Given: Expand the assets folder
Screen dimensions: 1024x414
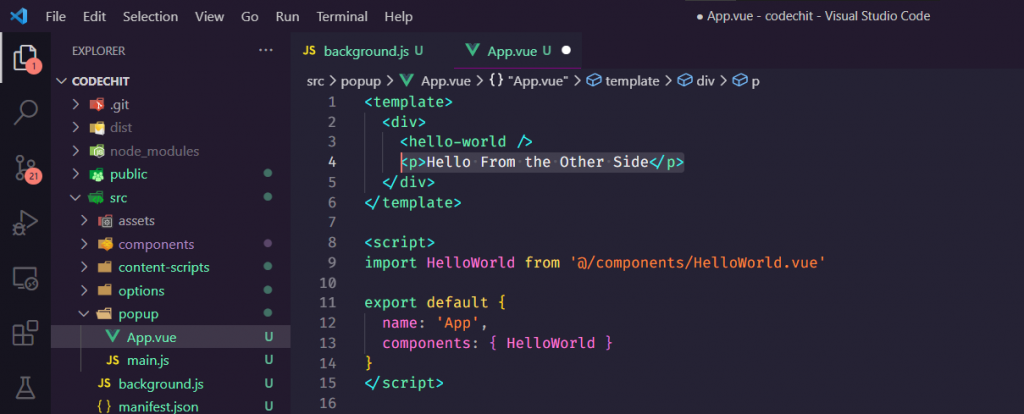Looking at the screenshot, I should pos(170,221).
